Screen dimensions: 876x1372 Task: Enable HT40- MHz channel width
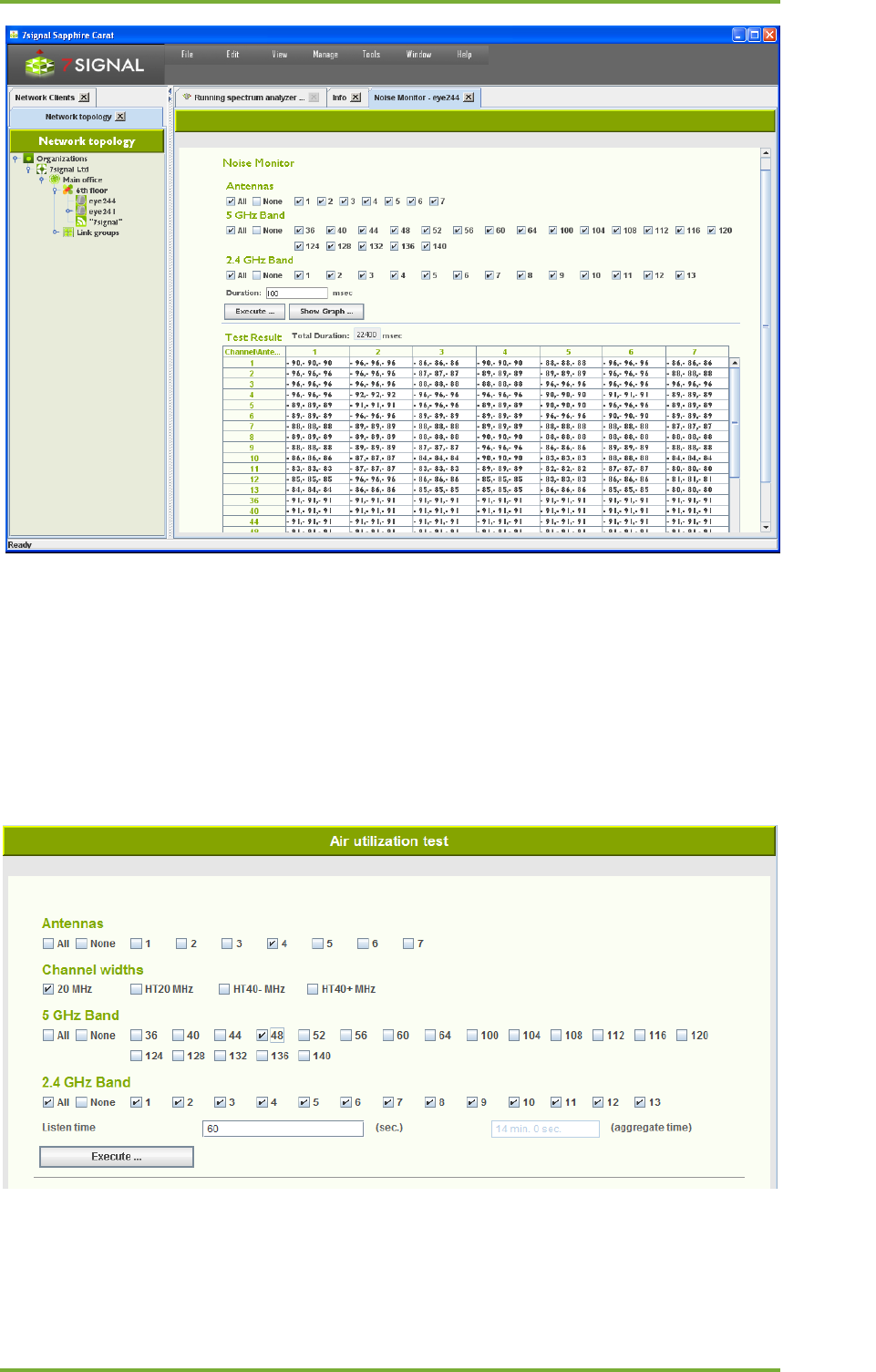pyautogui.click(x=224, y=989)
